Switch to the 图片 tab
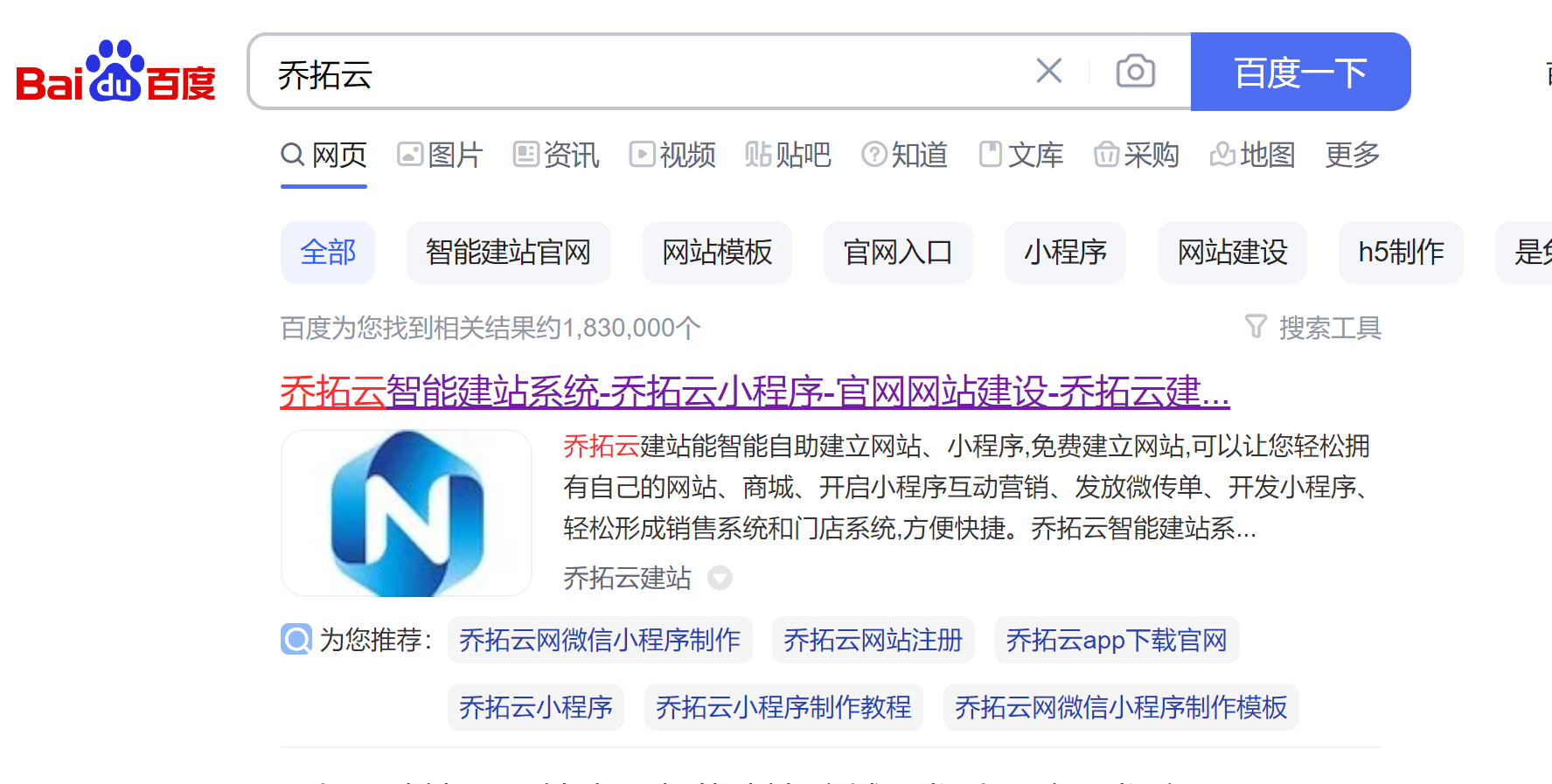The image size is (1552, 784). coord(440,156)
